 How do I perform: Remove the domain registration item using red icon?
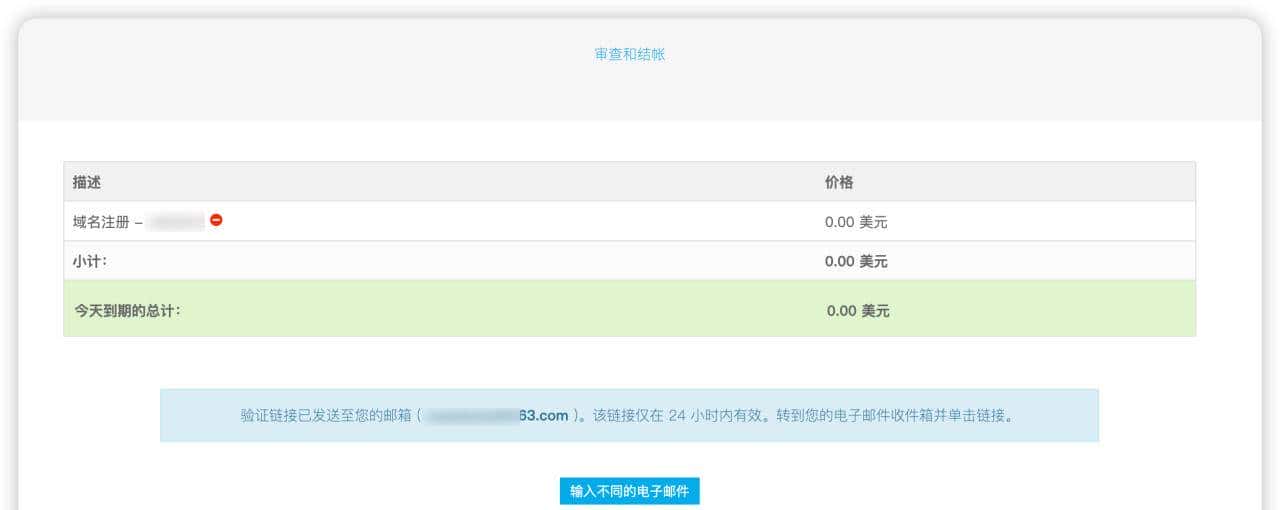click(x=216, y=220)
